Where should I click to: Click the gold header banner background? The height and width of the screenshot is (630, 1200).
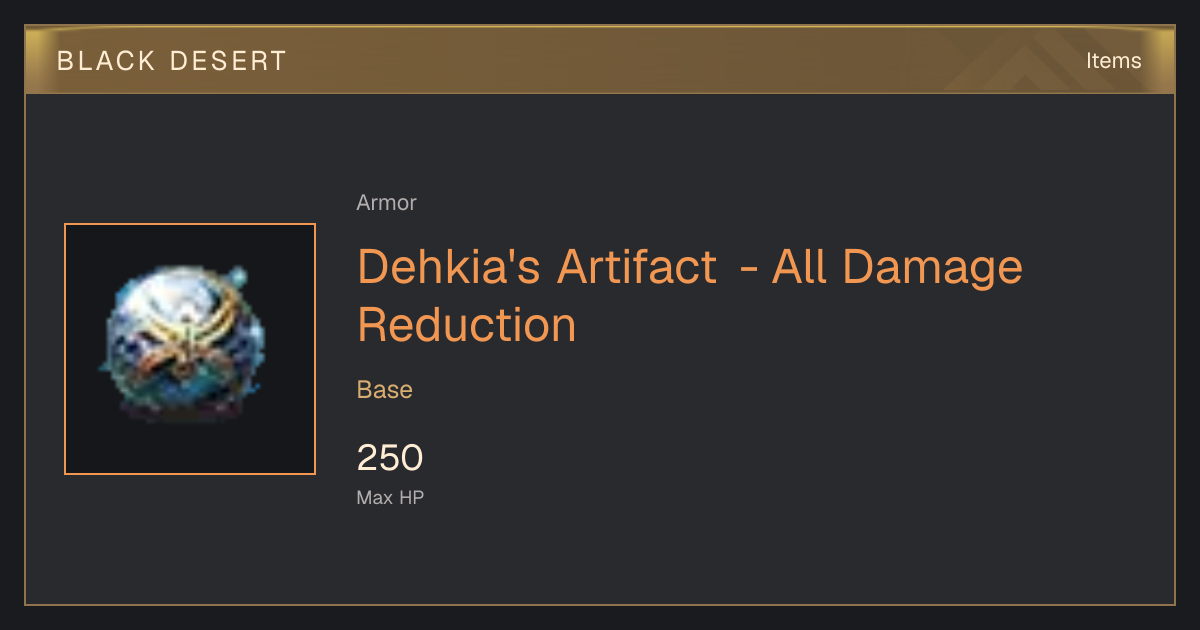[600, 60]
